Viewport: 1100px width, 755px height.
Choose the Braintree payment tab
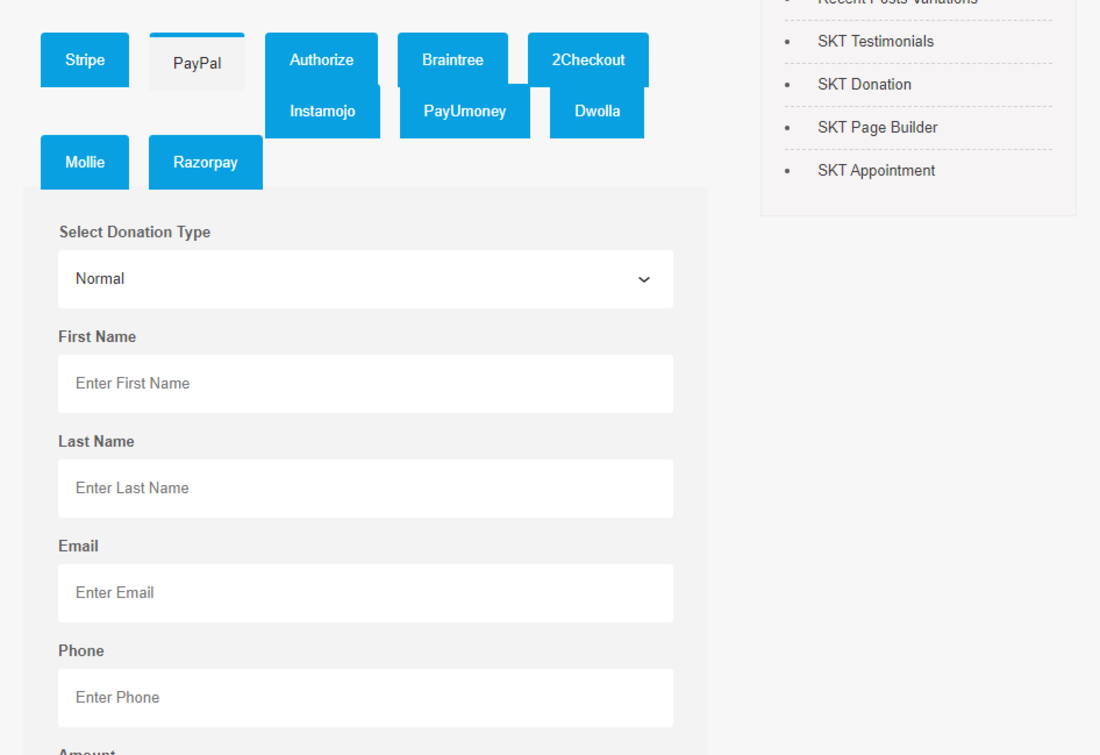pos(452,60)
